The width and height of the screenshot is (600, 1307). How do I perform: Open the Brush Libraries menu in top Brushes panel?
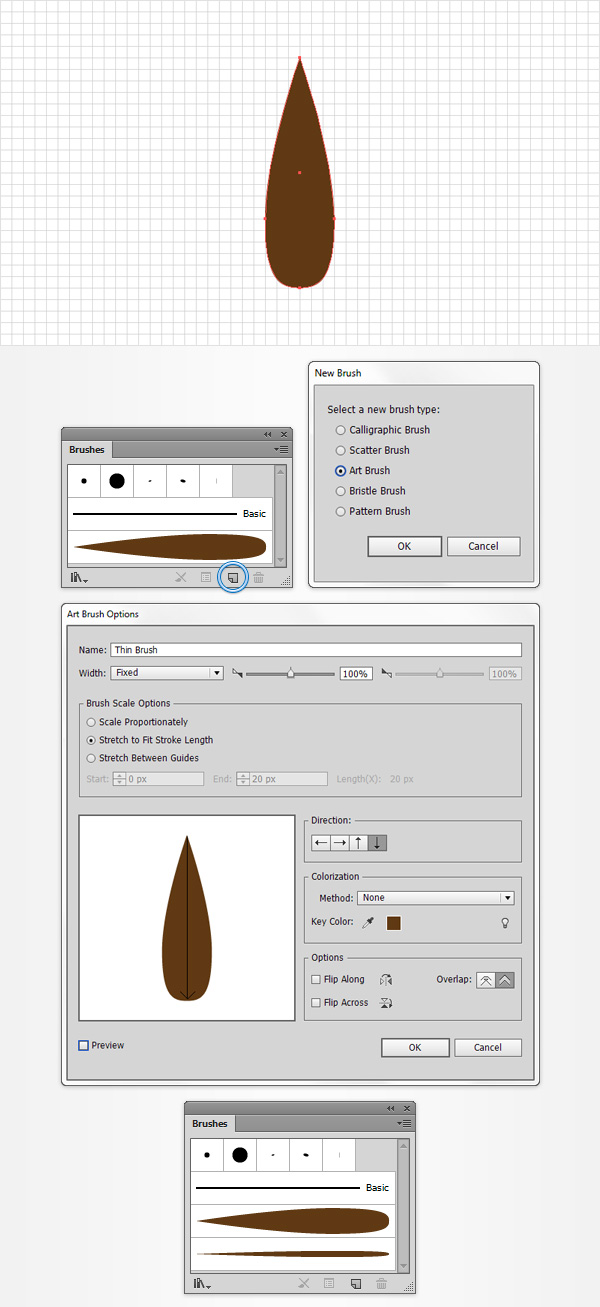pos(78,578)
